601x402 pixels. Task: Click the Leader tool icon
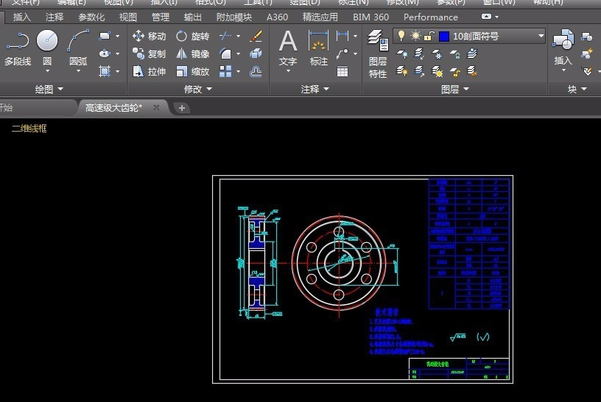click(342, 54)
